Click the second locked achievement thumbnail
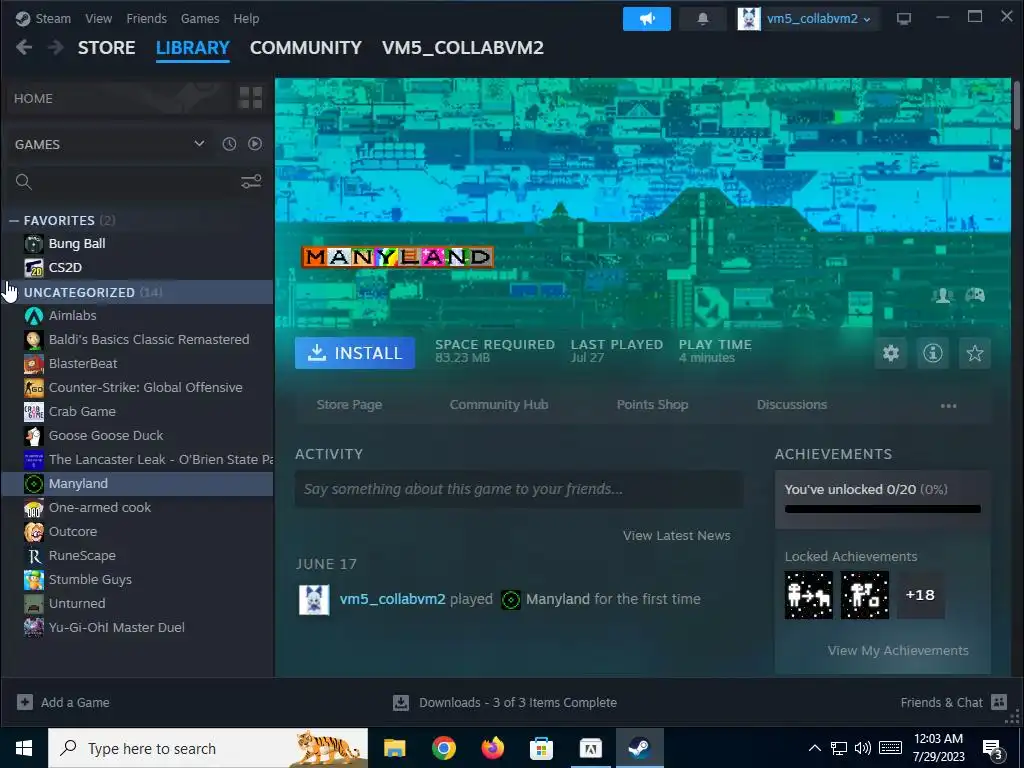The width and height of the screenshot is (1024, 768). point(865,595)
